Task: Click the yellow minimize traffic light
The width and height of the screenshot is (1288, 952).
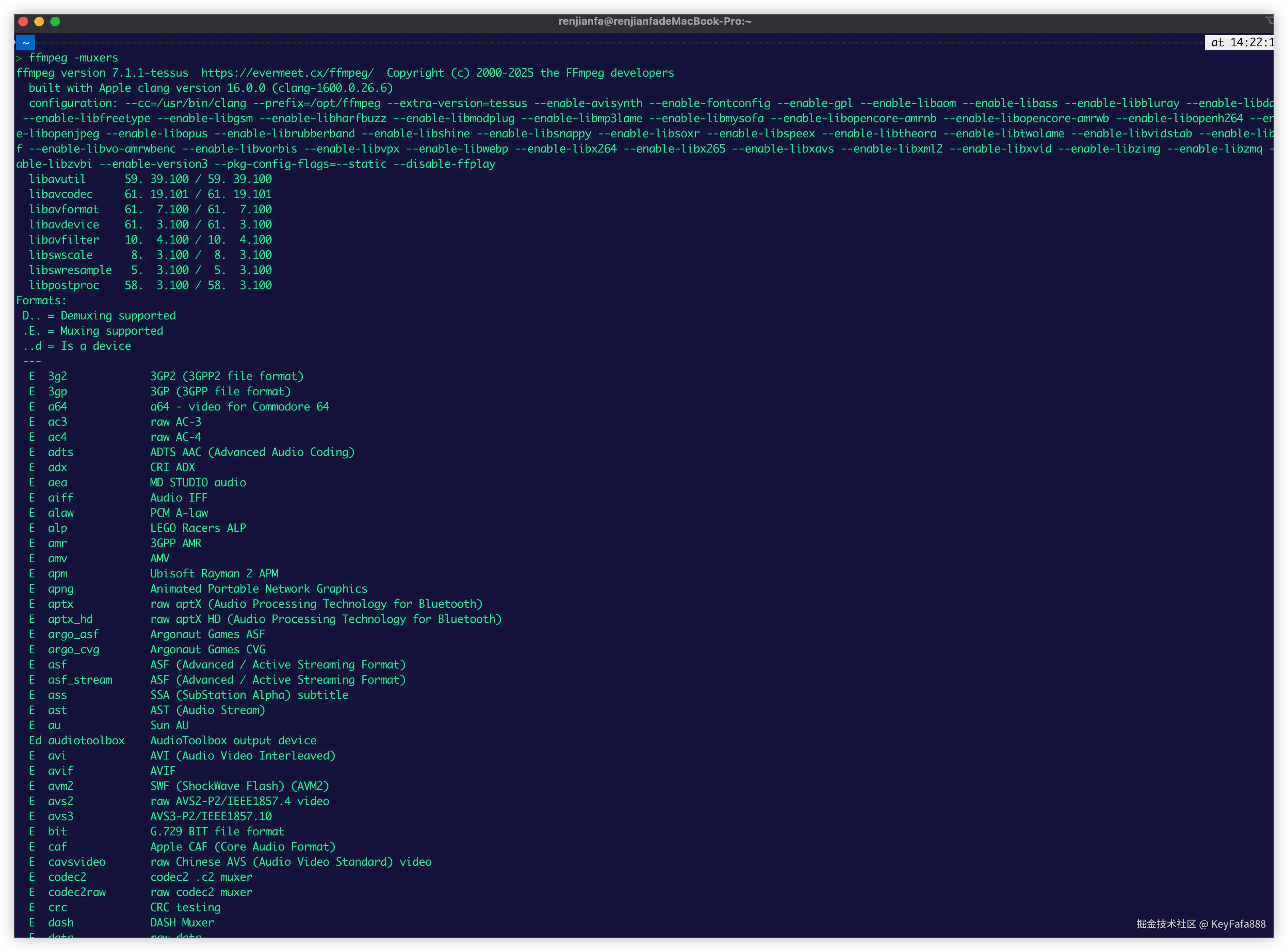Action: coord(39,21)
